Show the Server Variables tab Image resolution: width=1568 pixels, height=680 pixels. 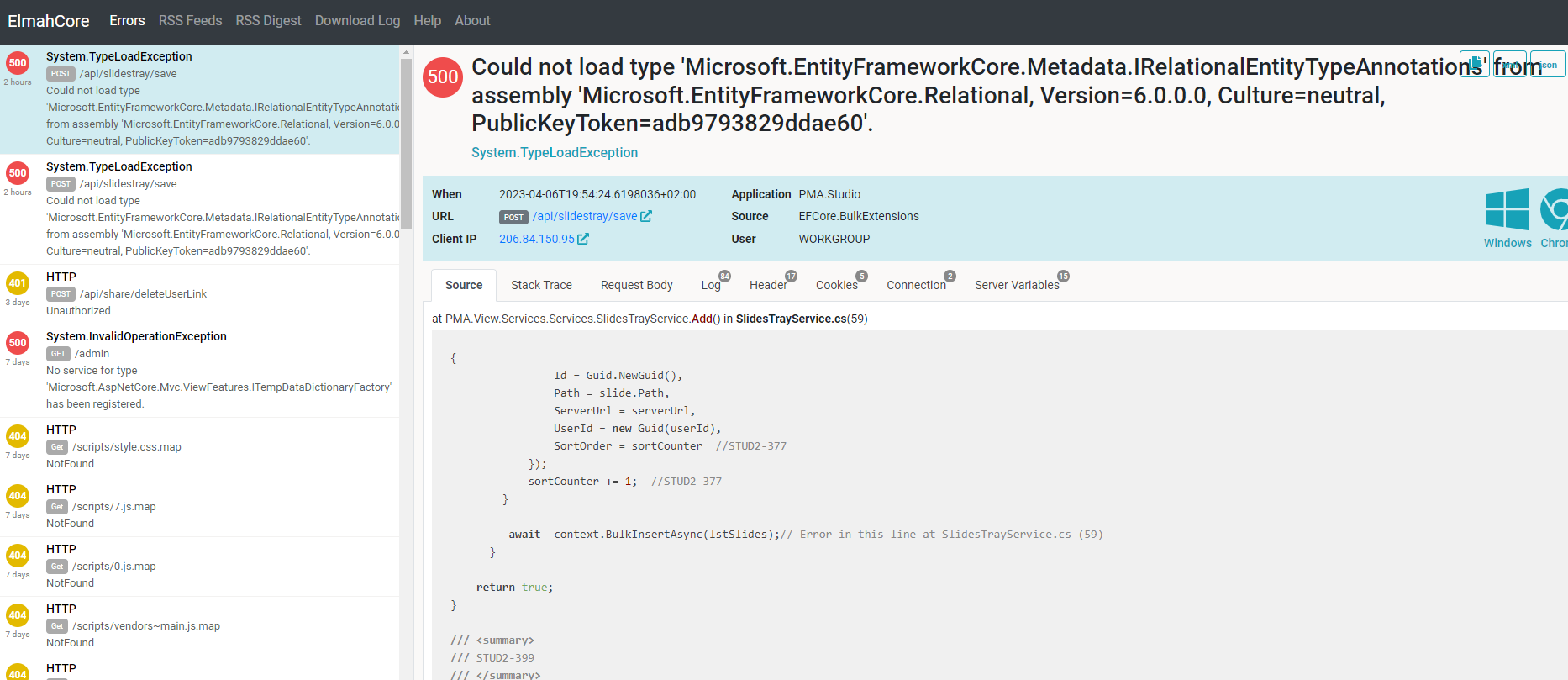(1017, 286)
